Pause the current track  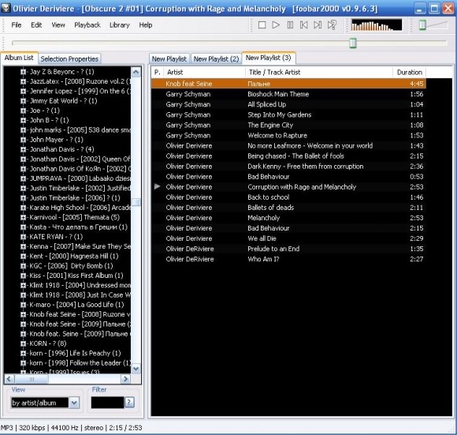tap(290, 25)
